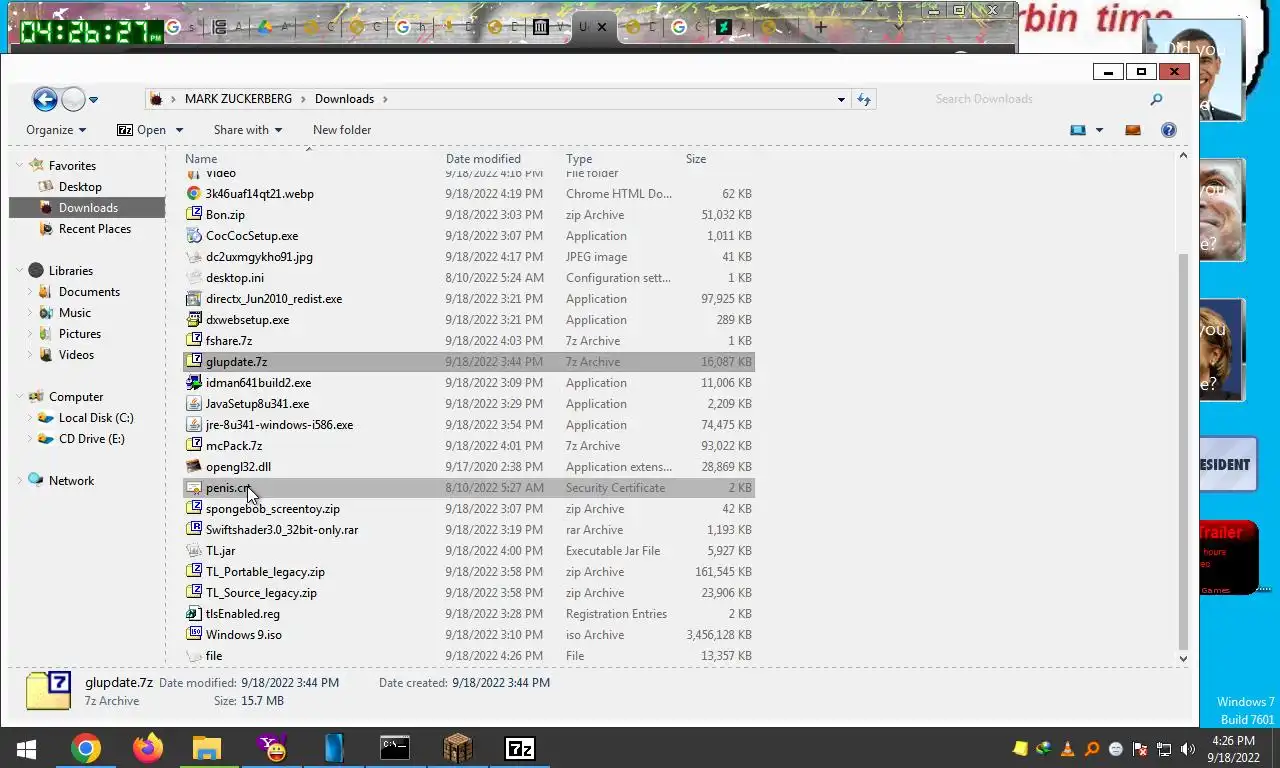Sort by the Size column header
1280x768 pixels.
[696, 159]
